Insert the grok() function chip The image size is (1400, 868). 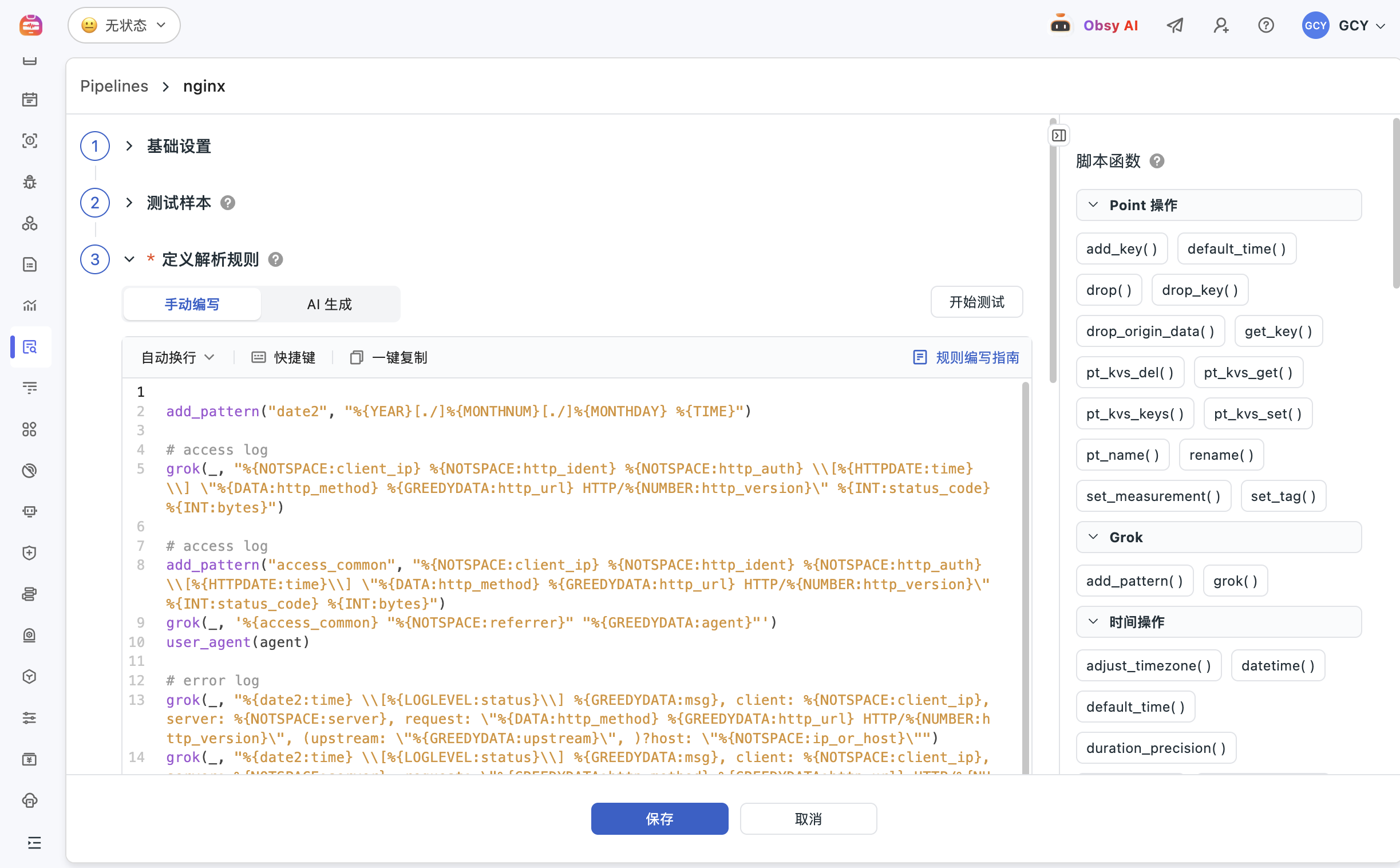pos(1235,581)
